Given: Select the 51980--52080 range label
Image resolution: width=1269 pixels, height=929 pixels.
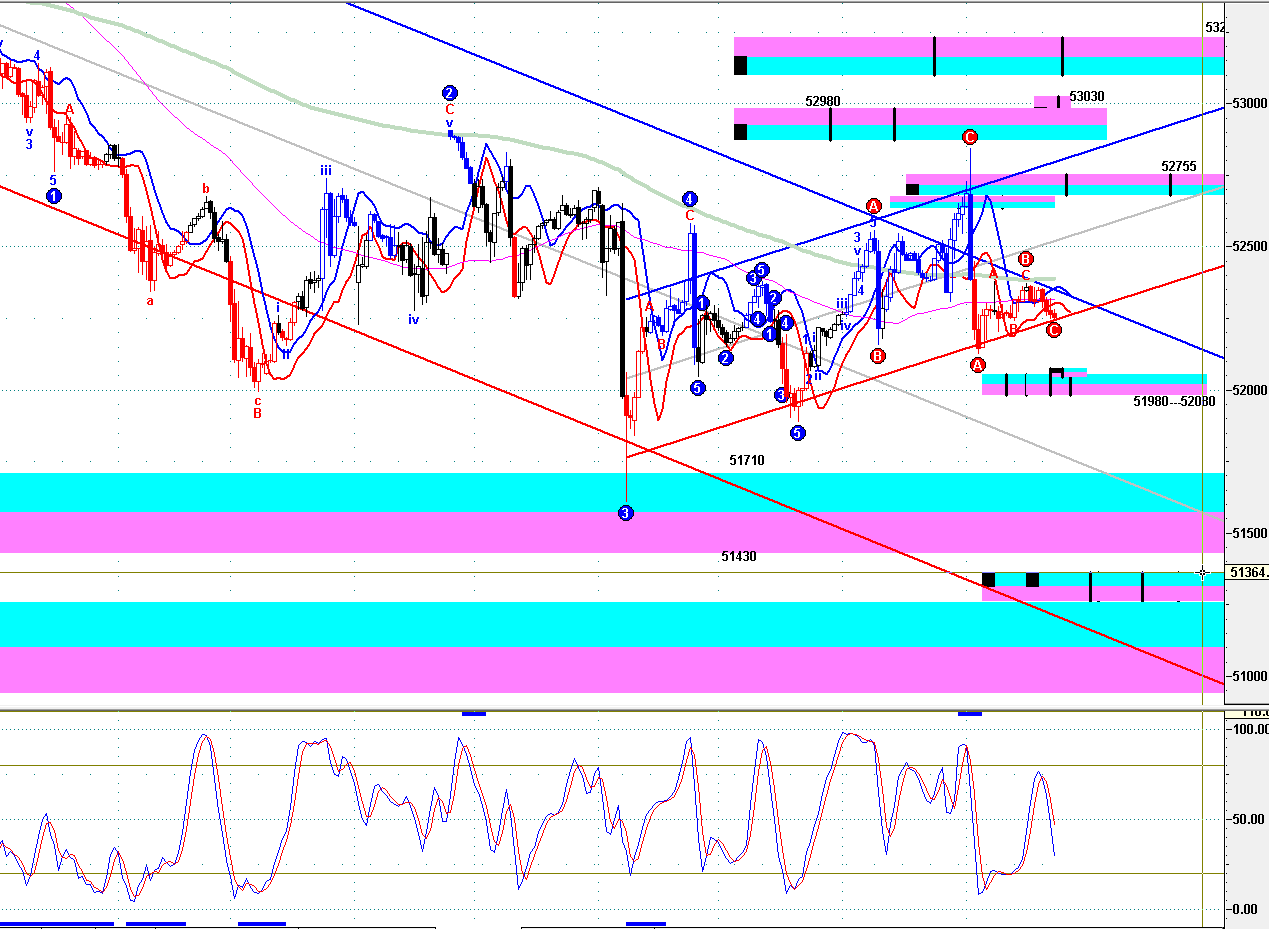Looking at the screenshot, I should (x=1174, y=401).
